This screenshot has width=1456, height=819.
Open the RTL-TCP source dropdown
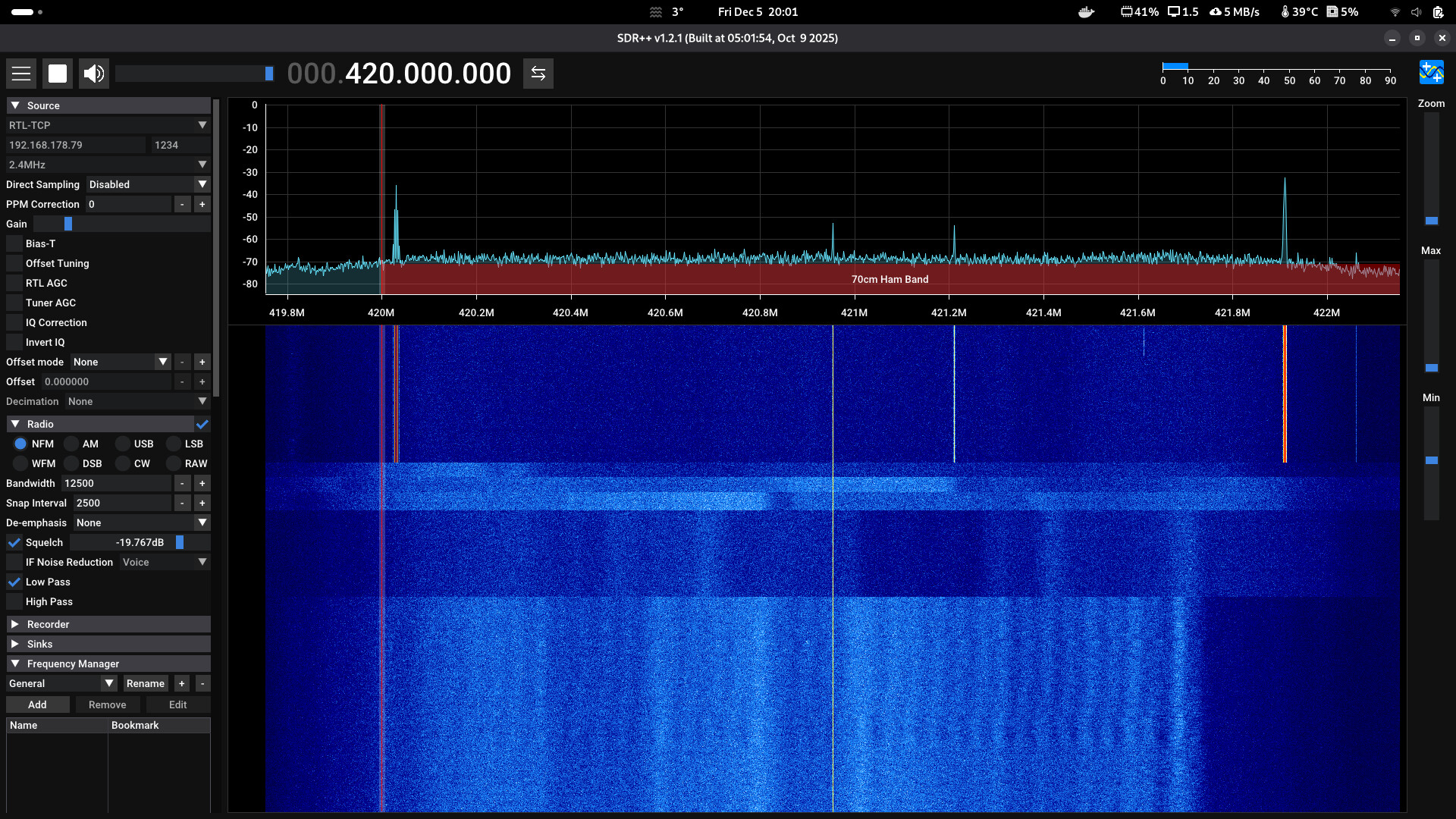tap(108, 126)
